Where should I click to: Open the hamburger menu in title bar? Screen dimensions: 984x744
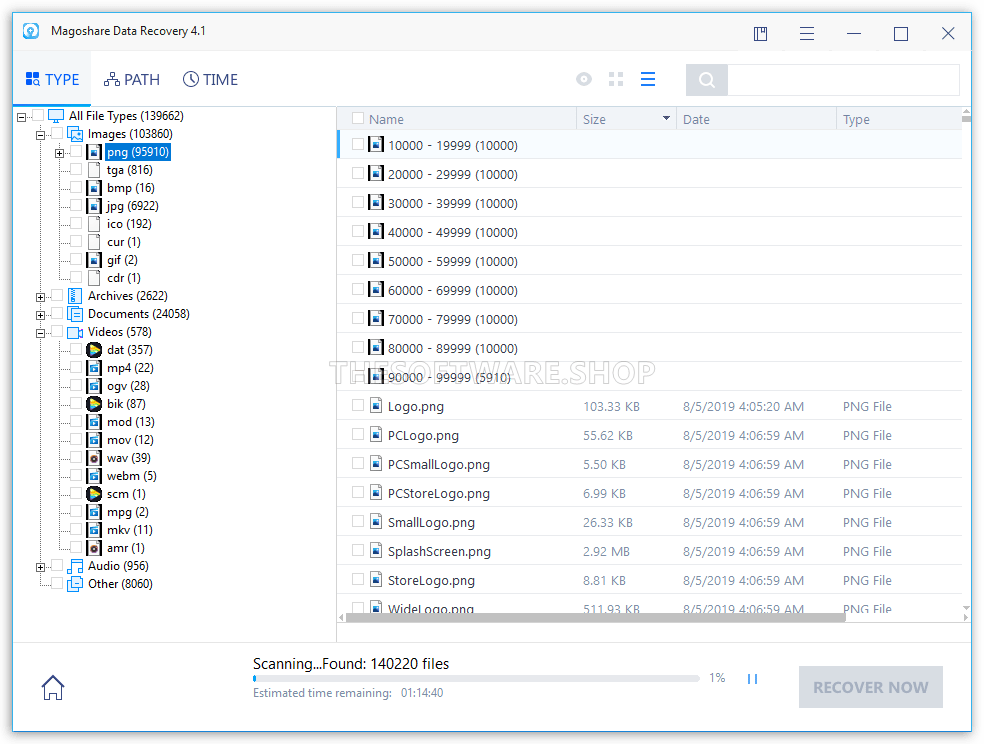pyautogui.click(x=807, y=33)
